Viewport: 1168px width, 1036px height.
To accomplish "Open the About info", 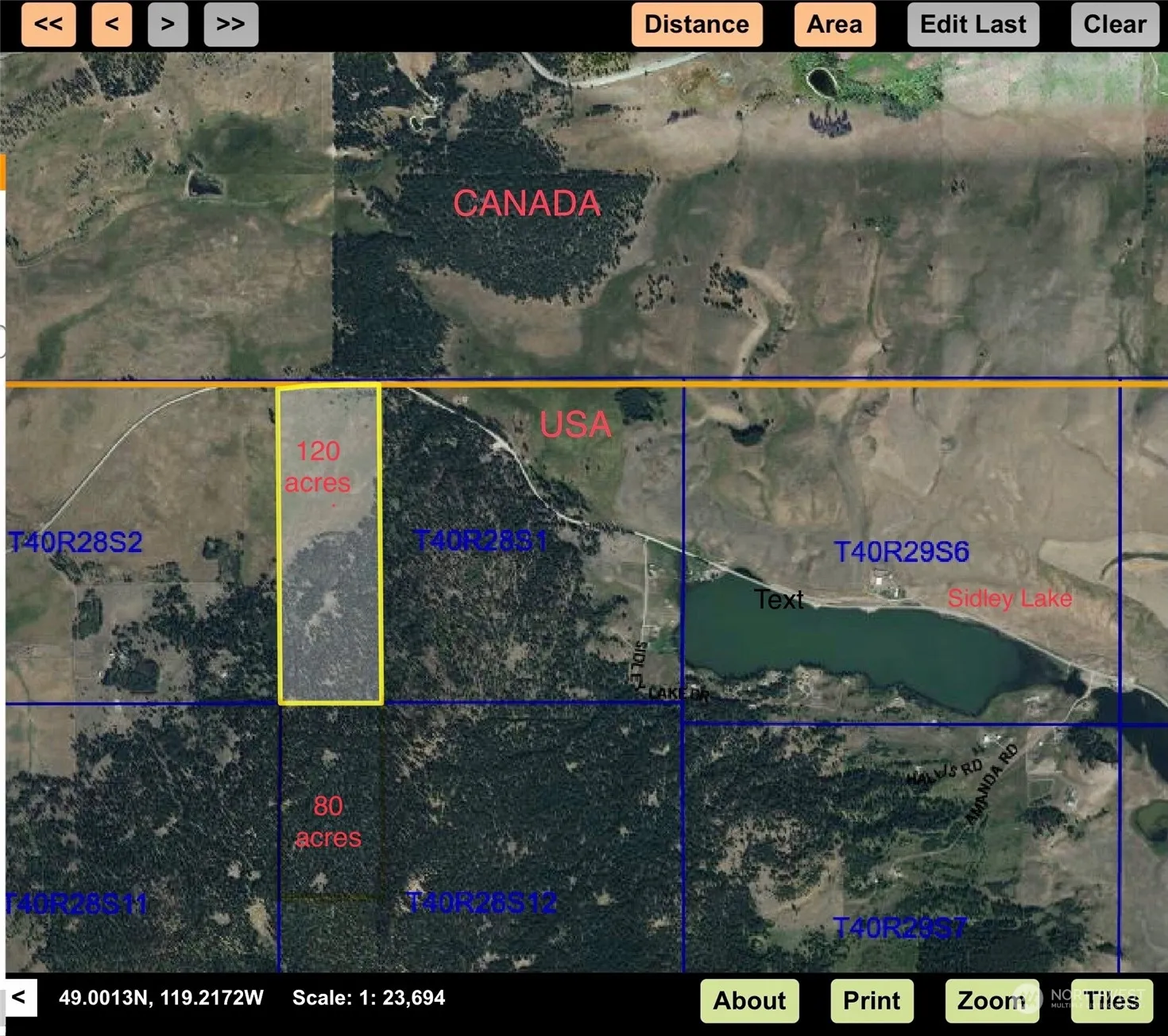I will pos(749,1000).
